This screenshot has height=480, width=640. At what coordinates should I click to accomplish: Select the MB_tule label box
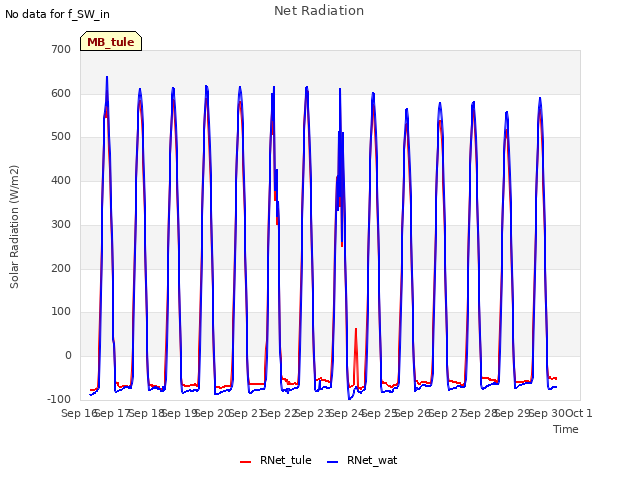111,41
